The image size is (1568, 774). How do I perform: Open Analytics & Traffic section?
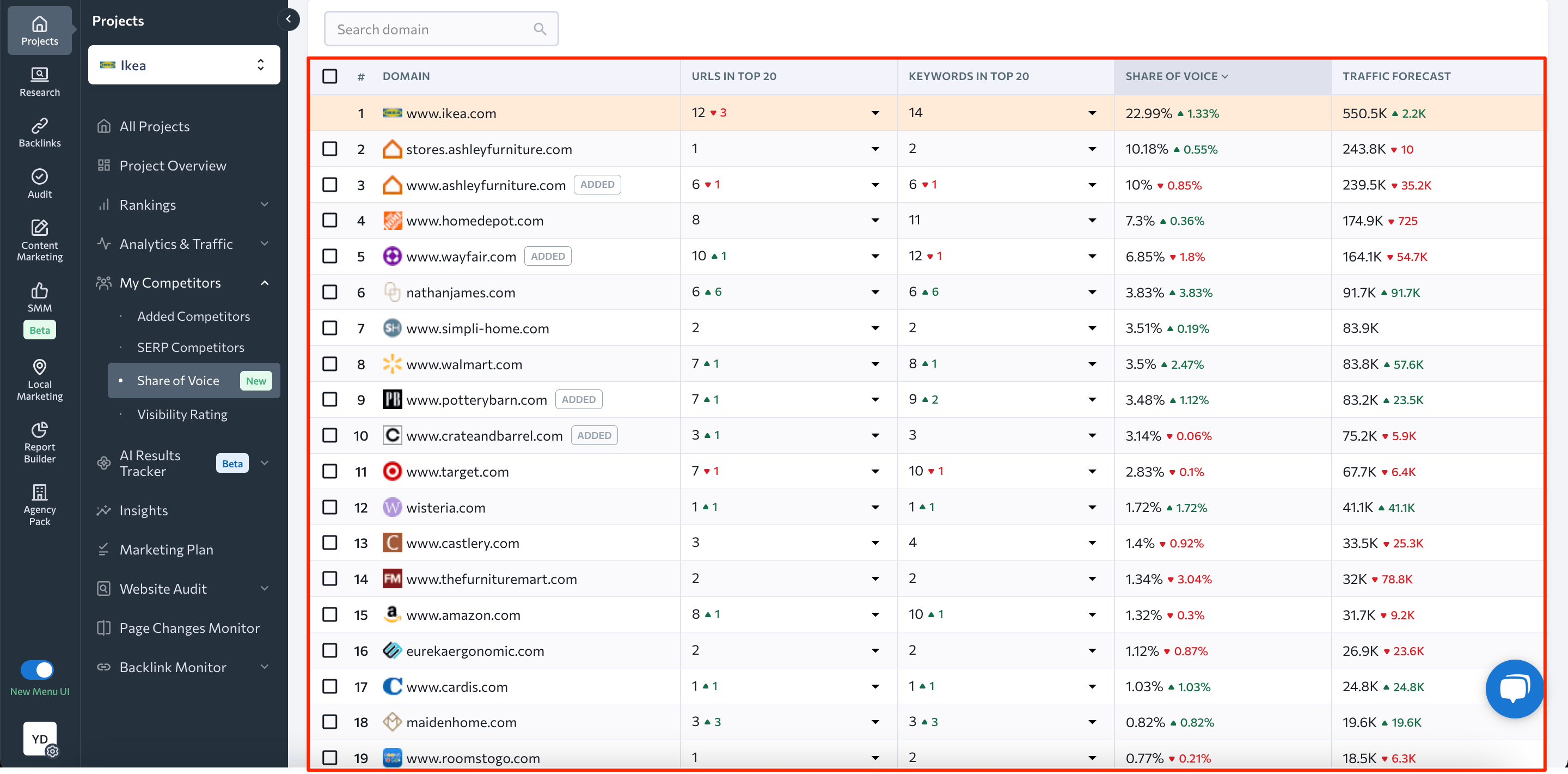(183, 243)
